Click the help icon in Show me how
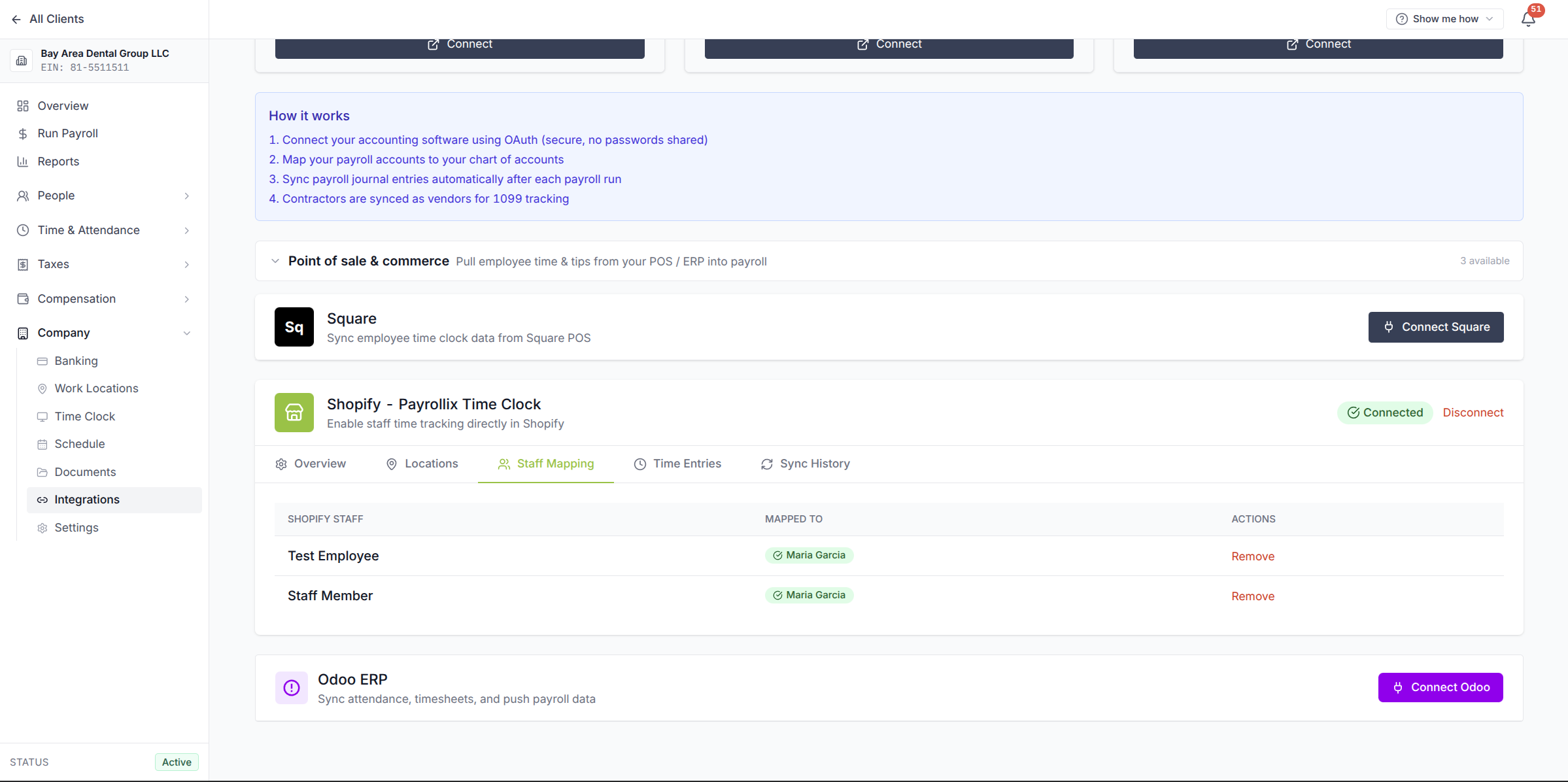This screenshot has height=782, width=1568. [1402, 19]
